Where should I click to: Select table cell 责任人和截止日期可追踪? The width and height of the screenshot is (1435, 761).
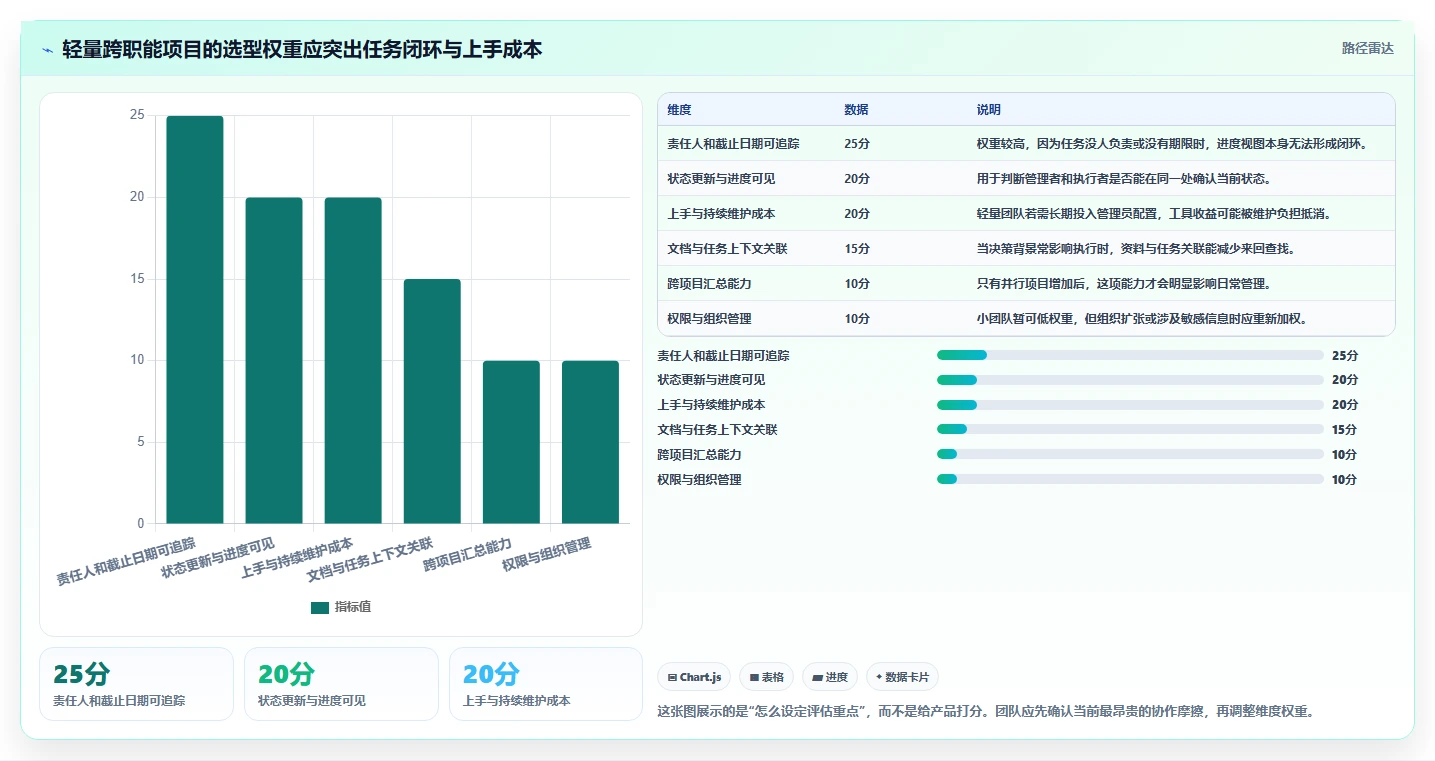point(733,144)
